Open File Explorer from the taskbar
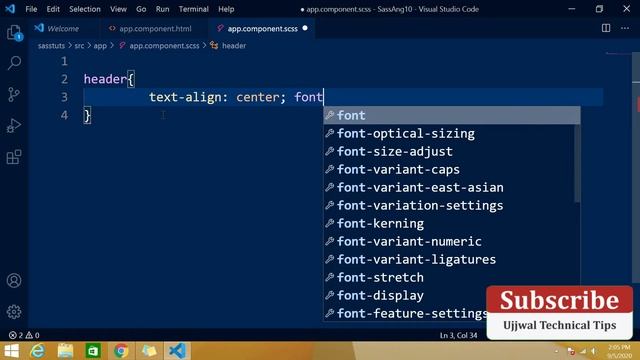Image resolution: width=640 pixels, height=360 pixels. (x=65, y=351)
